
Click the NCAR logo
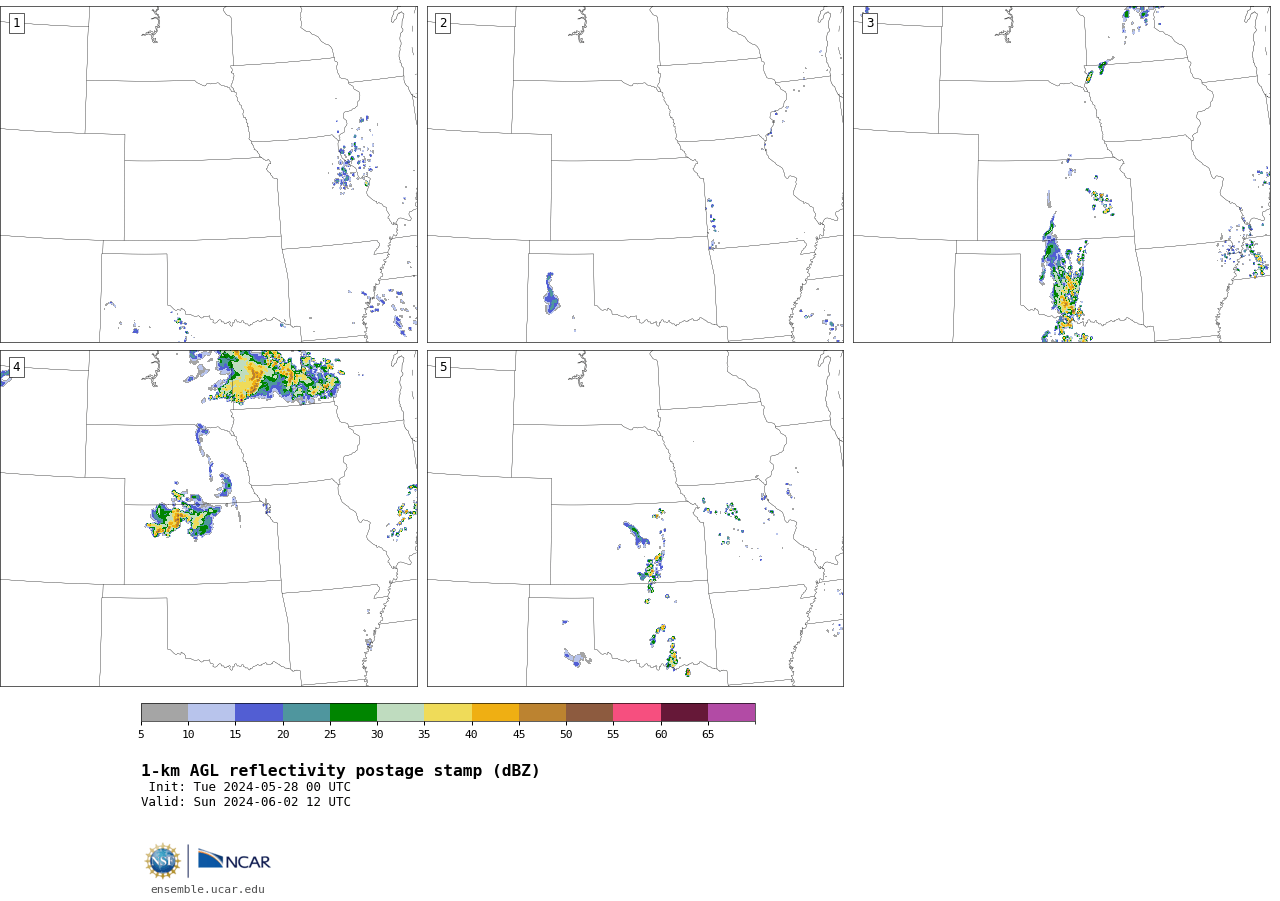click(x=234, y=860)
